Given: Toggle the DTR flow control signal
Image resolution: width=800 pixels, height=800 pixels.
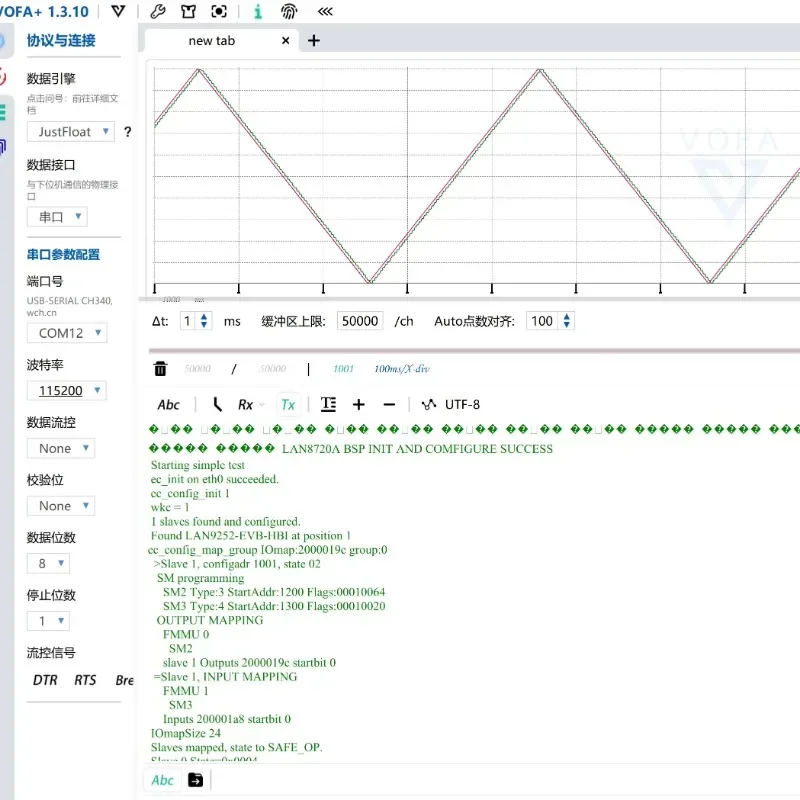Looking at the screenshot, I should pyautogui.click(x=45, y=680).
